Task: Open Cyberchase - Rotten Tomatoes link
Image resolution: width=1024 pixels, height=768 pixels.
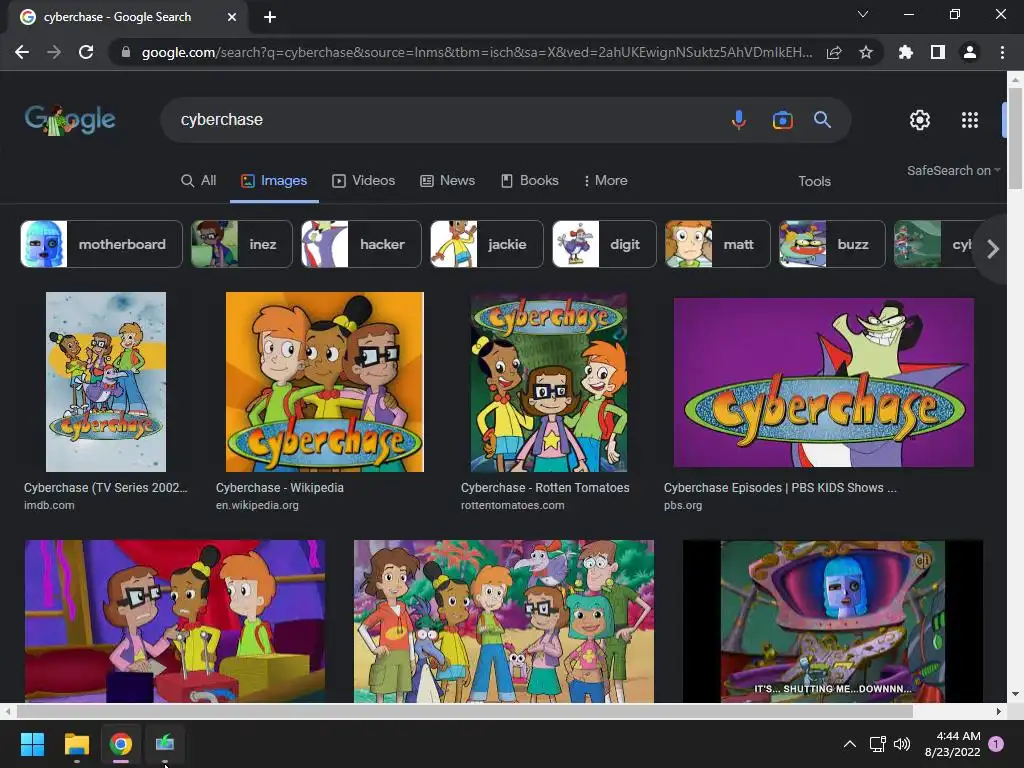Action: pos(545,488)
